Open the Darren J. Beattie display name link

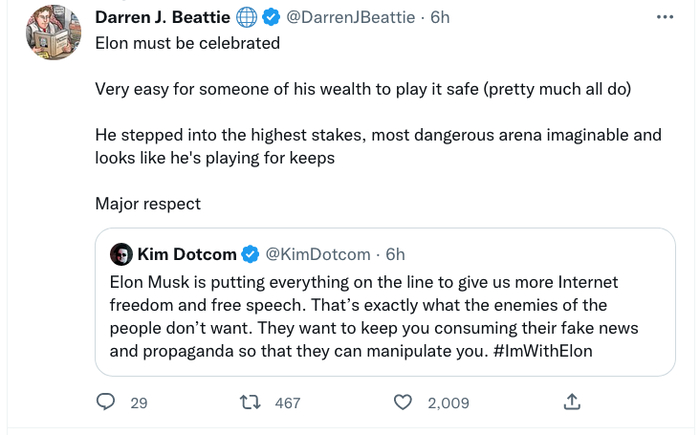pyautogui.click(x=164, y=18)
